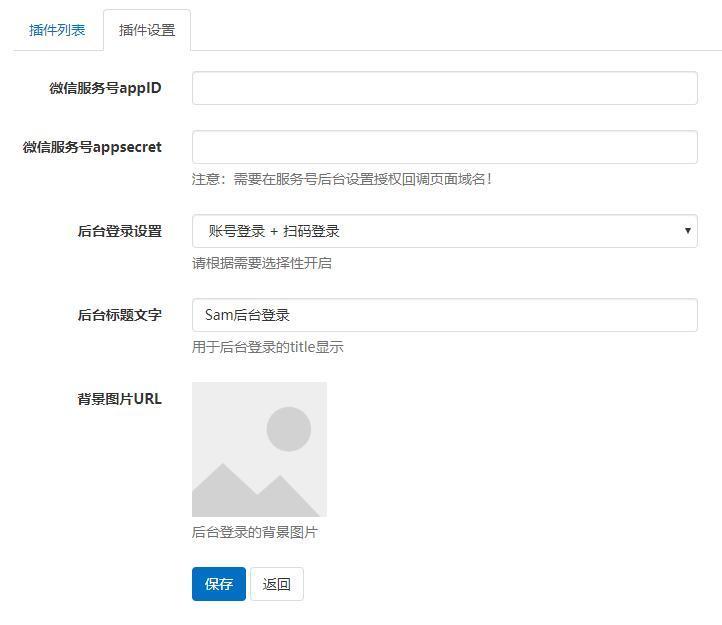
Task: Open the 后台登录设置 dropdown
Action: click(444, 231)
